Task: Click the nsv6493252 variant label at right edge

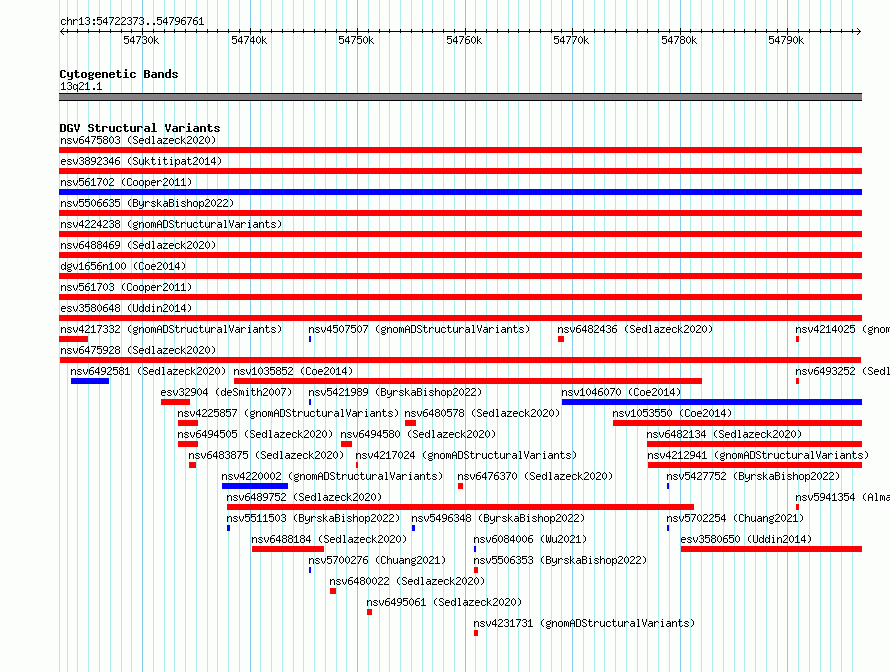Action: (x=842, y=371)
